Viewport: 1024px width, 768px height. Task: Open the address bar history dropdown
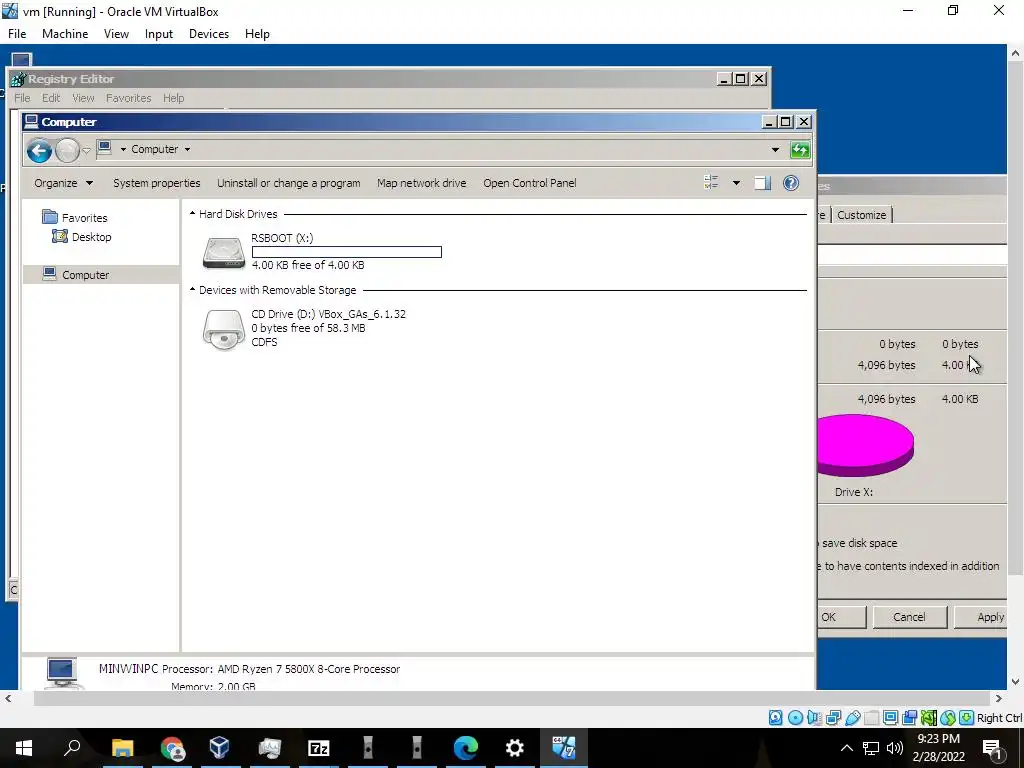(x=775, y=150)
